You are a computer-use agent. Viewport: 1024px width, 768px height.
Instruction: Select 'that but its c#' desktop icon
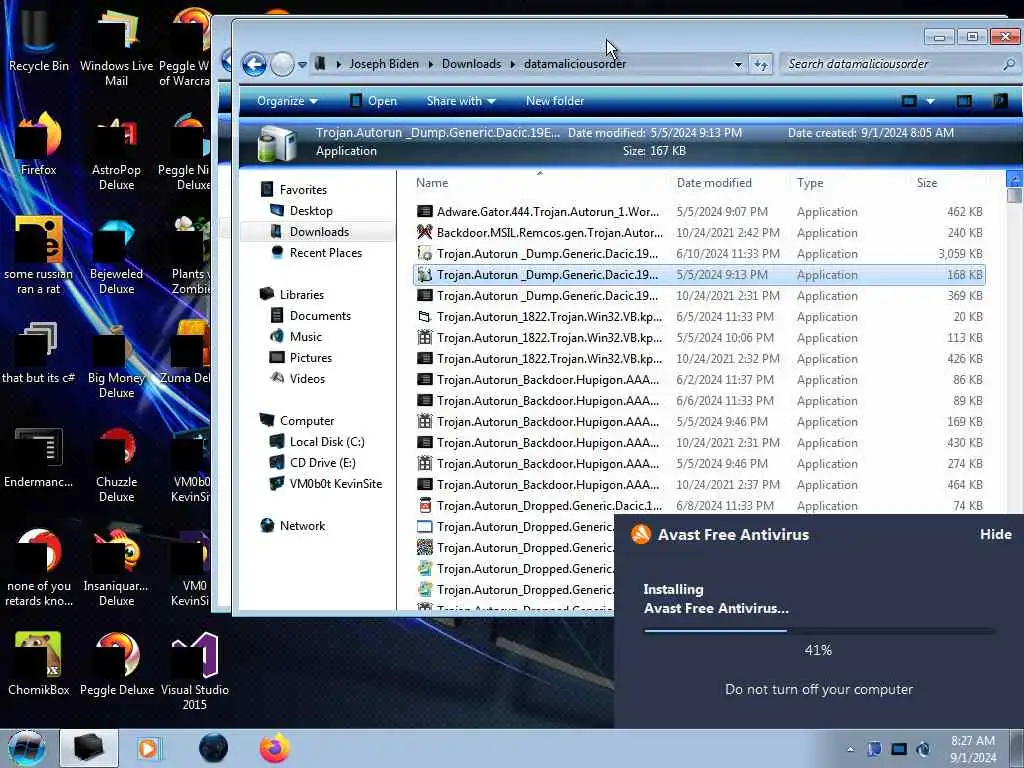38,353
